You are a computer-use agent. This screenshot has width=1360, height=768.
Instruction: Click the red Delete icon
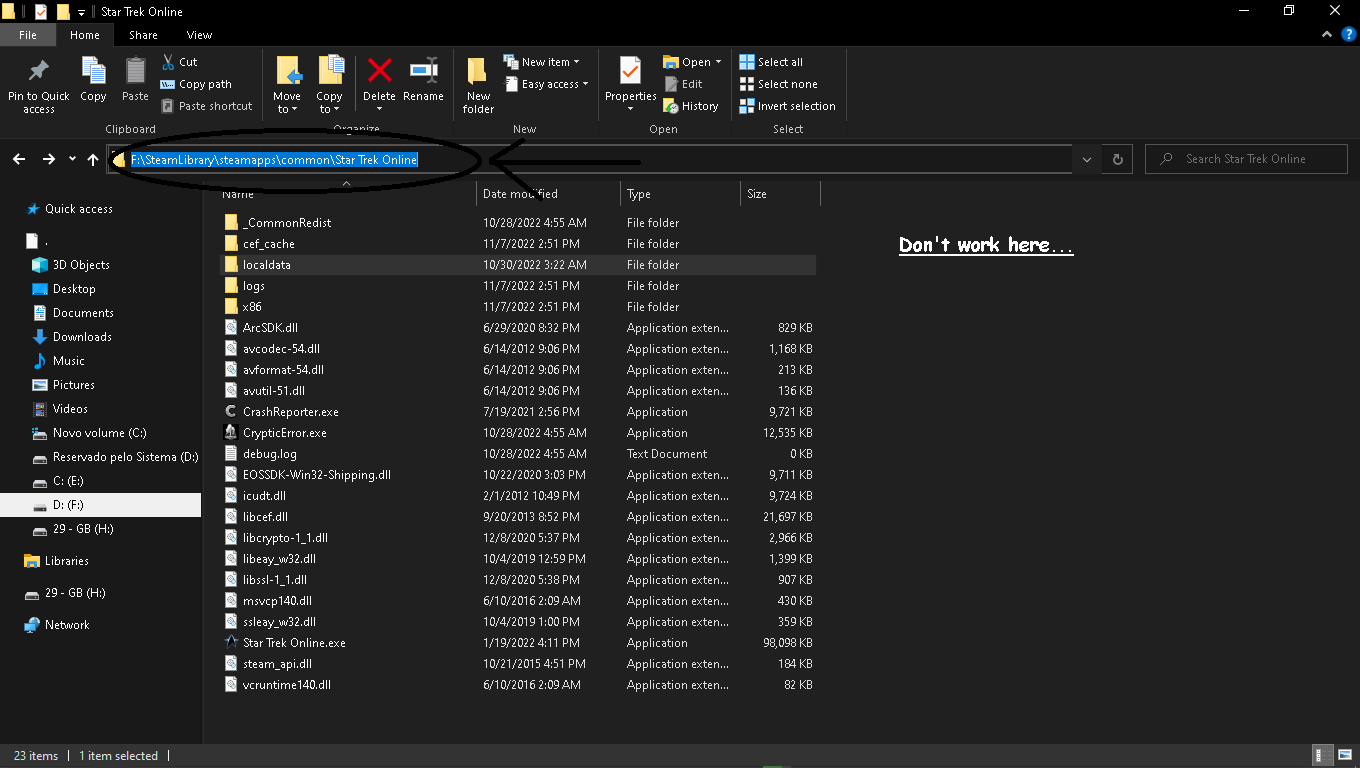379,71
